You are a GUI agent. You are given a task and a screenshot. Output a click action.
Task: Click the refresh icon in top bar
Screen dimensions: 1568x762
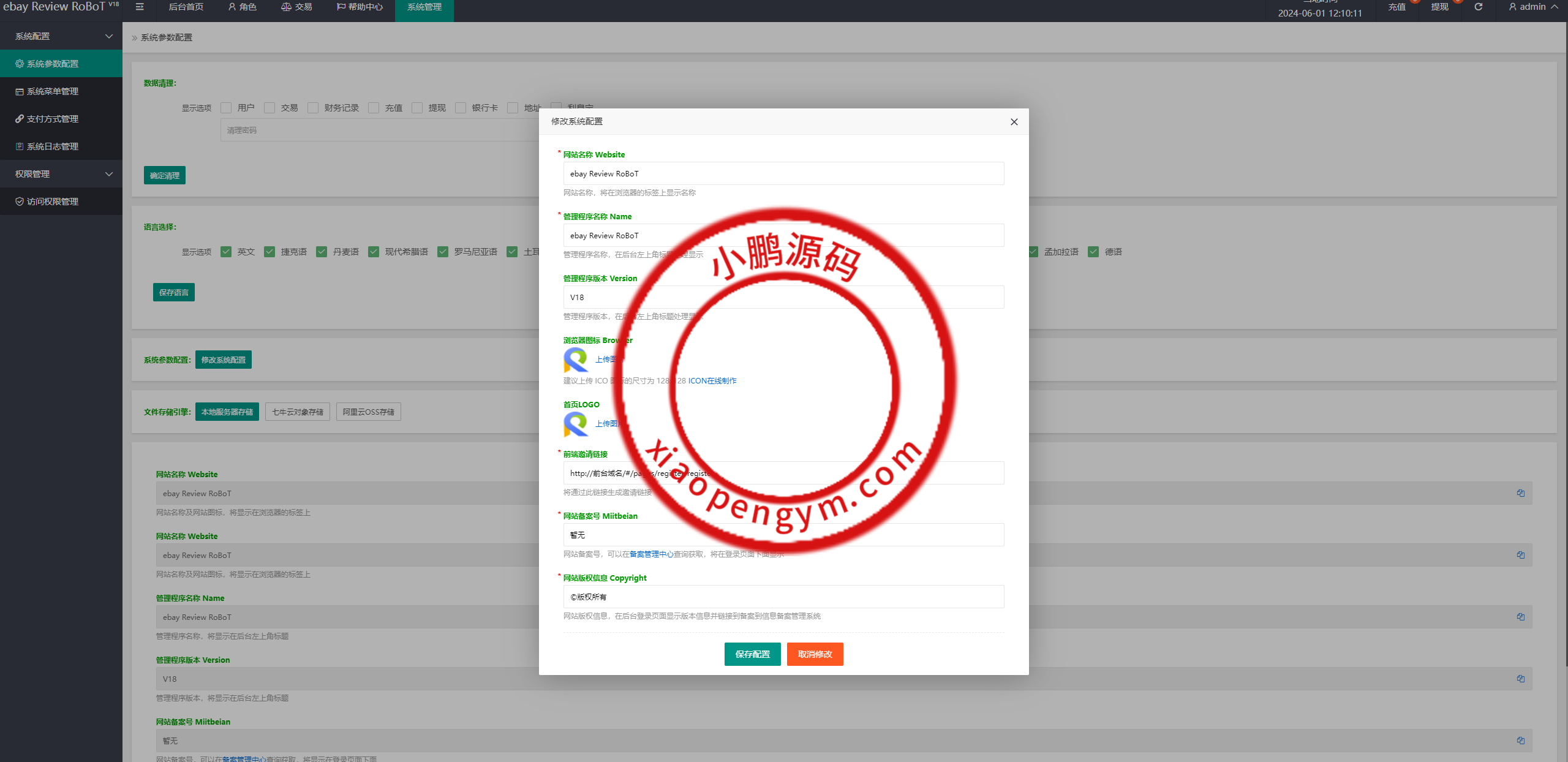tap(1478, 7)
